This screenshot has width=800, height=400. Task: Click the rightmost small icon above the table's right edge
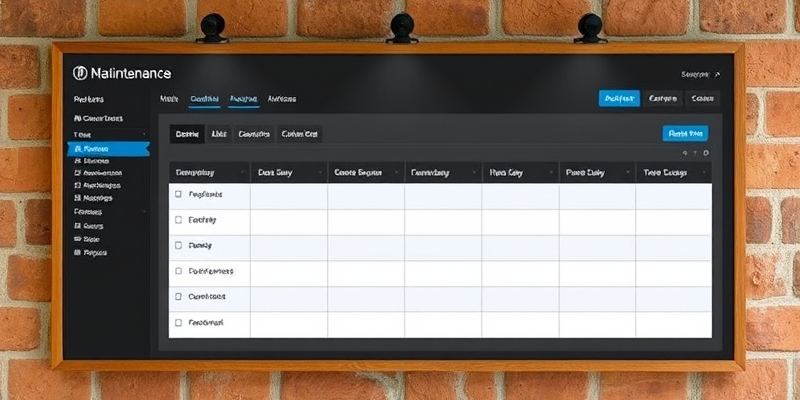coord(706,153)
